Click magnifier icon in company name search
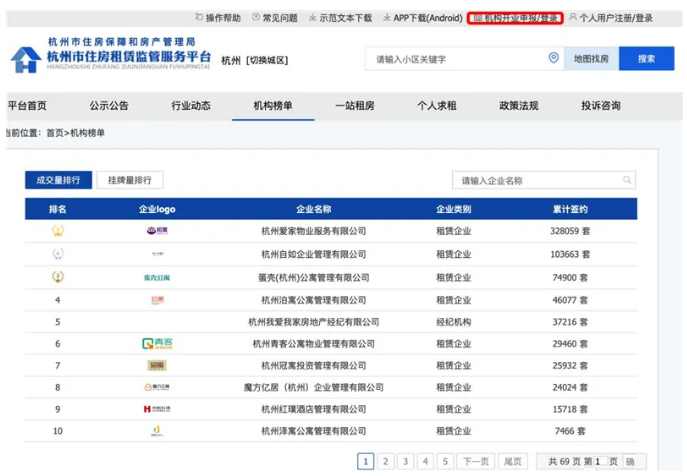 coord(627,181)
